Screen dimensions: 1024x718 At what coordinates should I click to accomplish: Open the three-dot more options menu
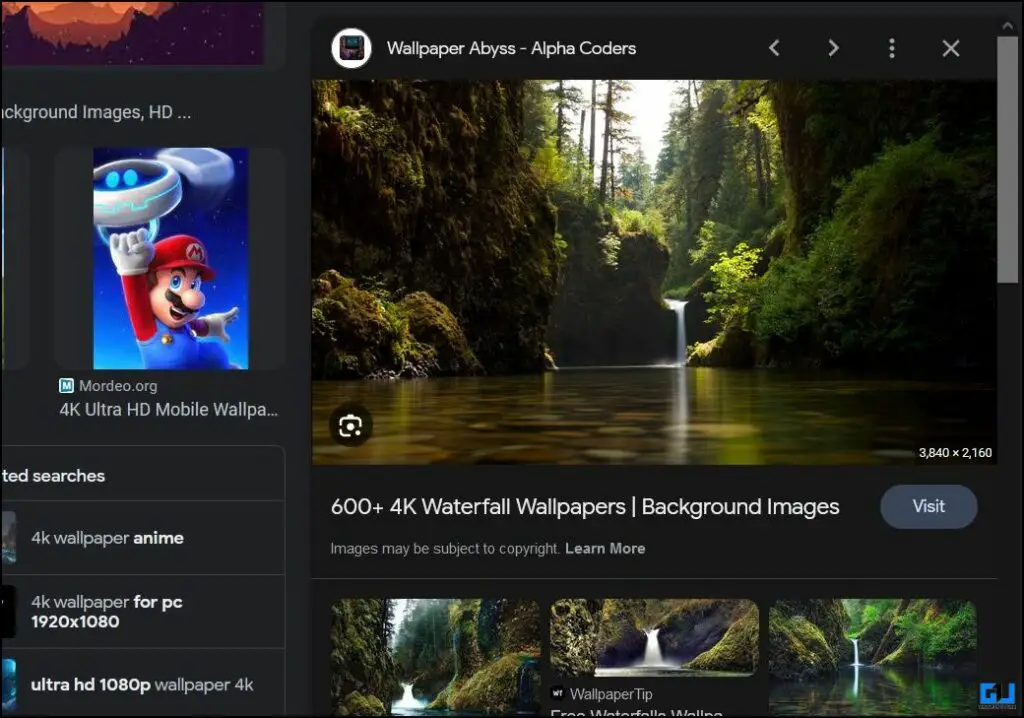tap(892, 48)
